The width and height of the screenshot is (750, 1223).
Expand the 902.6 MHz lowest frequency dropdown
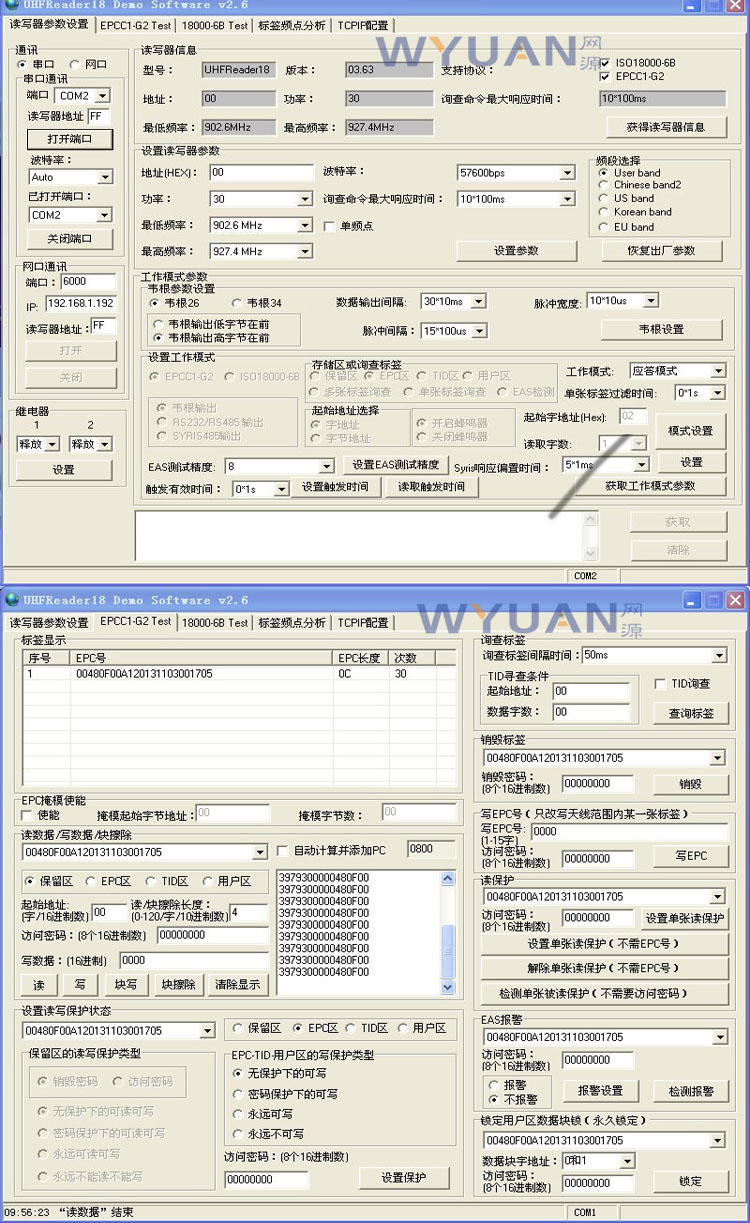click(x=305, y=225)
